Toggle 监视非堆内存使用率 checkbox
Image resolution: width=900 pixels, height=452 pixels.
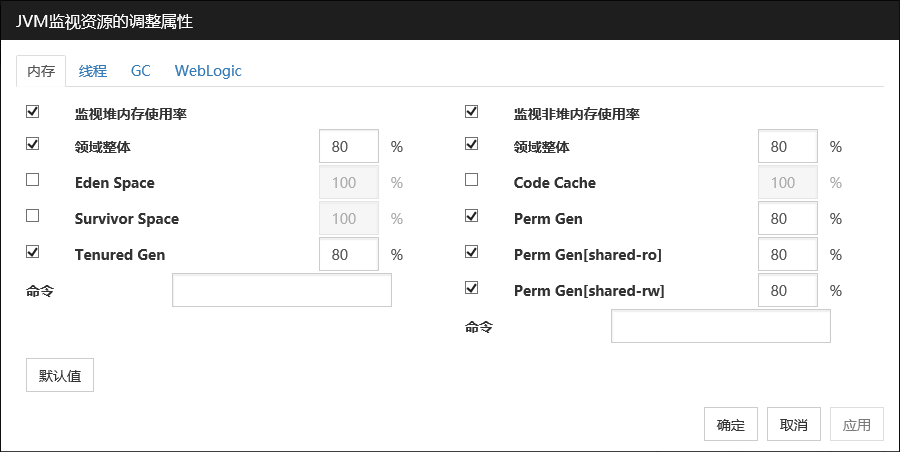tap(472, 111)
